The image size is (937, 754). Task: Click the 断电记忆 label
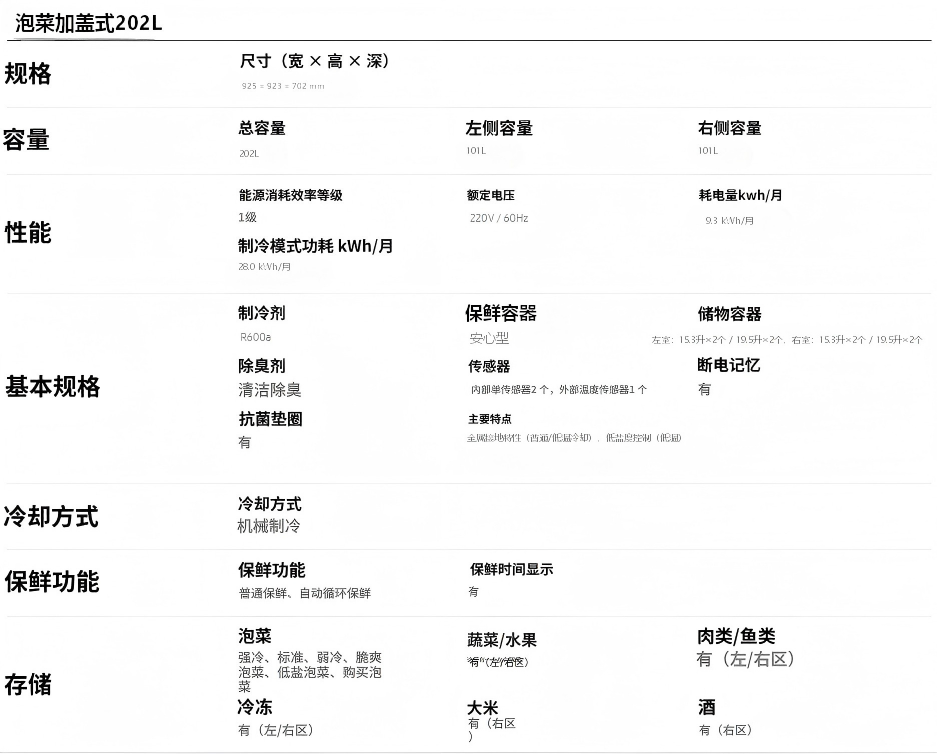point(729,365)
